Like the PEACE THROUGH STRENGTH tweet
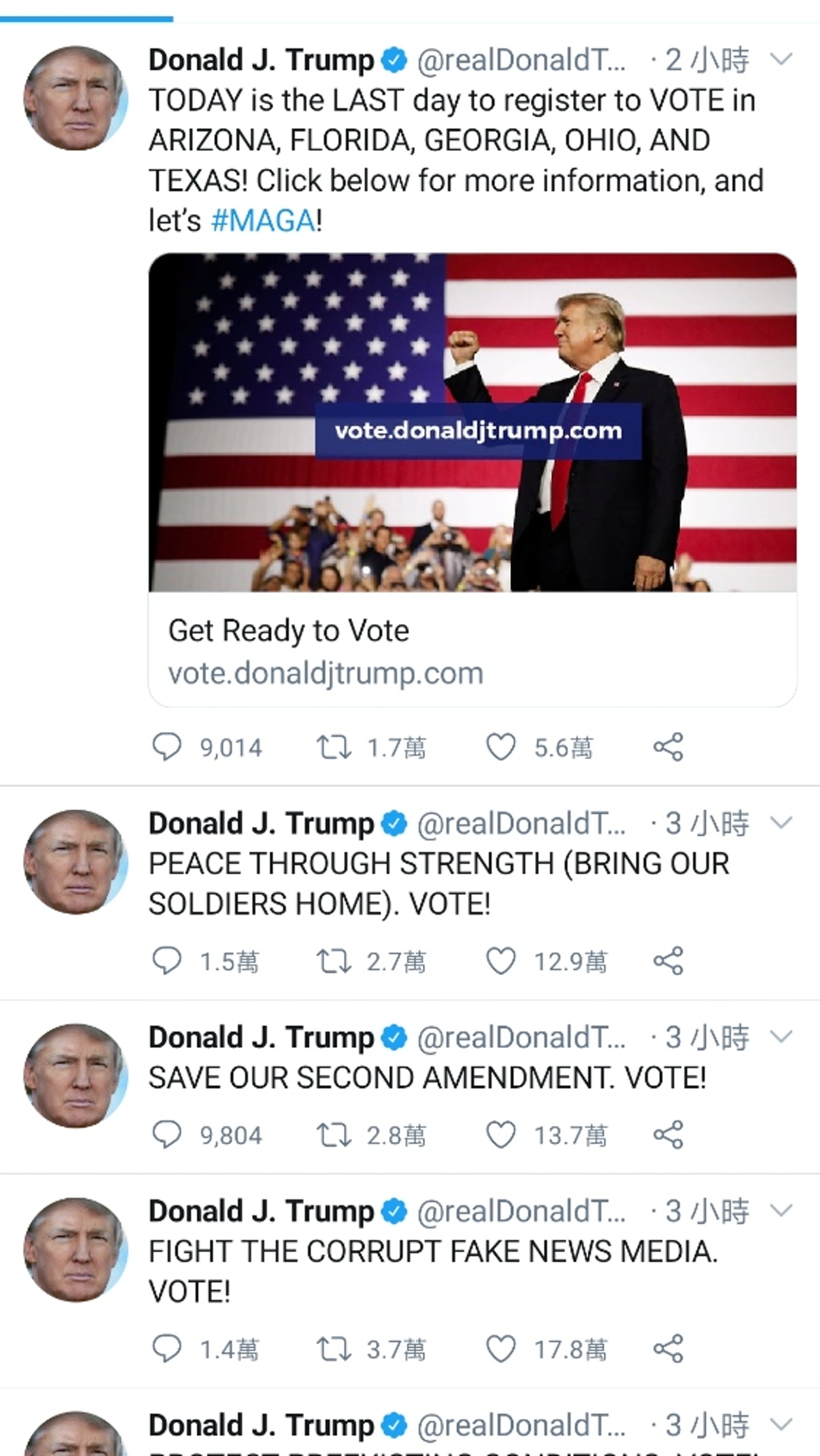The height and width of the screenshot is (1456, 820). 501,961
